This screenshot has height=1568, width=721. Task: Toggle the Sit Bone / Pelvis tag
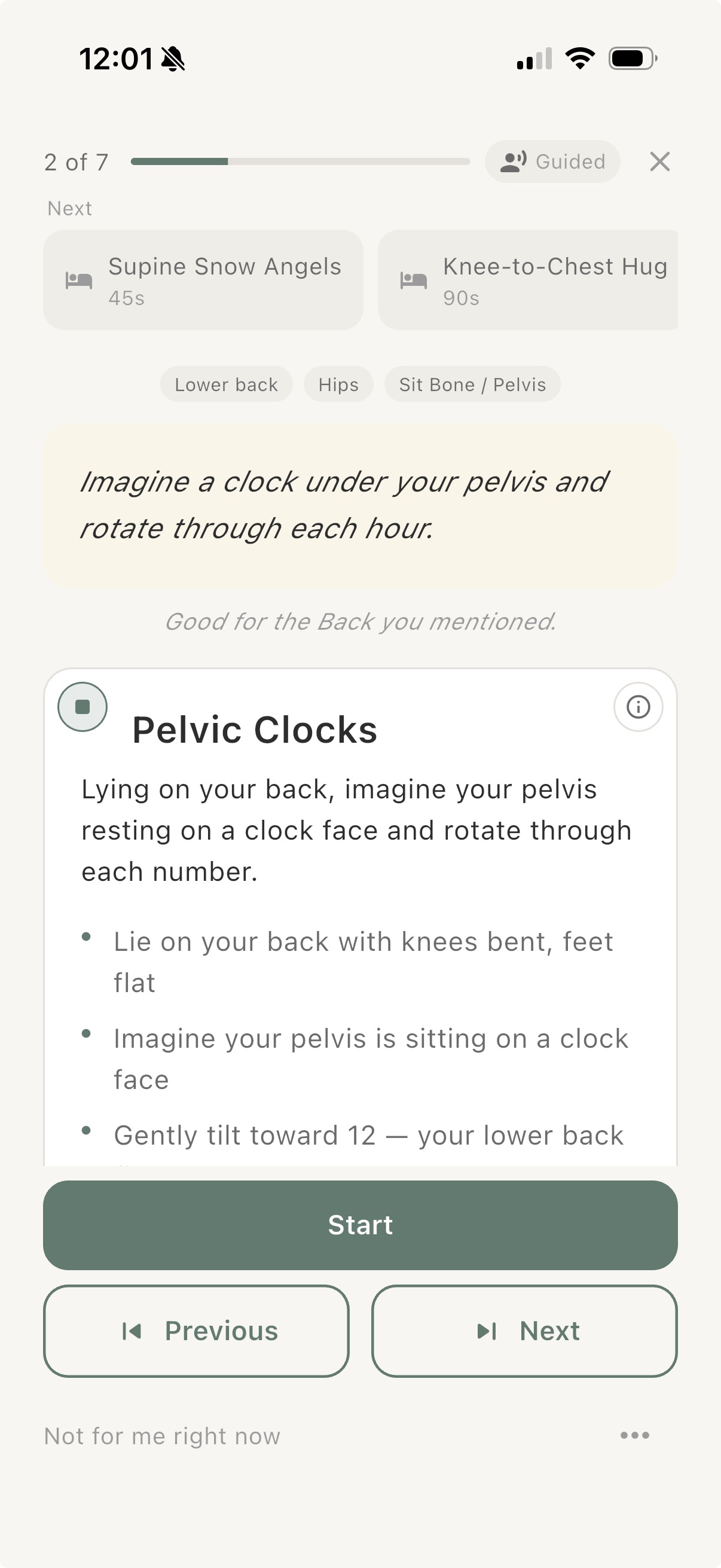coord(472,384)
